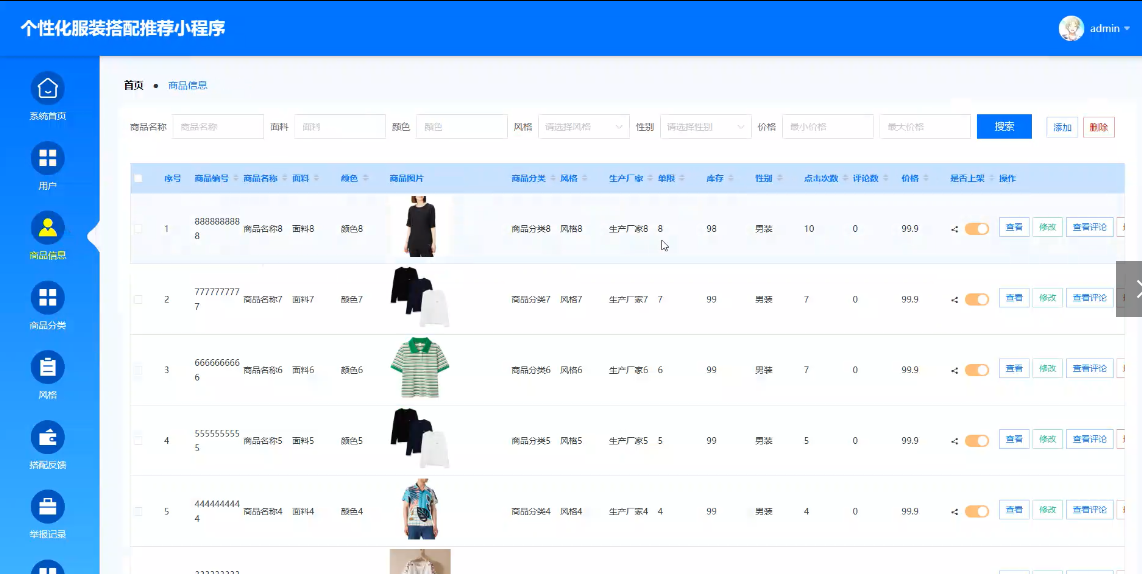Click 修改 button for 商品名称5

tap(1047, 439)
